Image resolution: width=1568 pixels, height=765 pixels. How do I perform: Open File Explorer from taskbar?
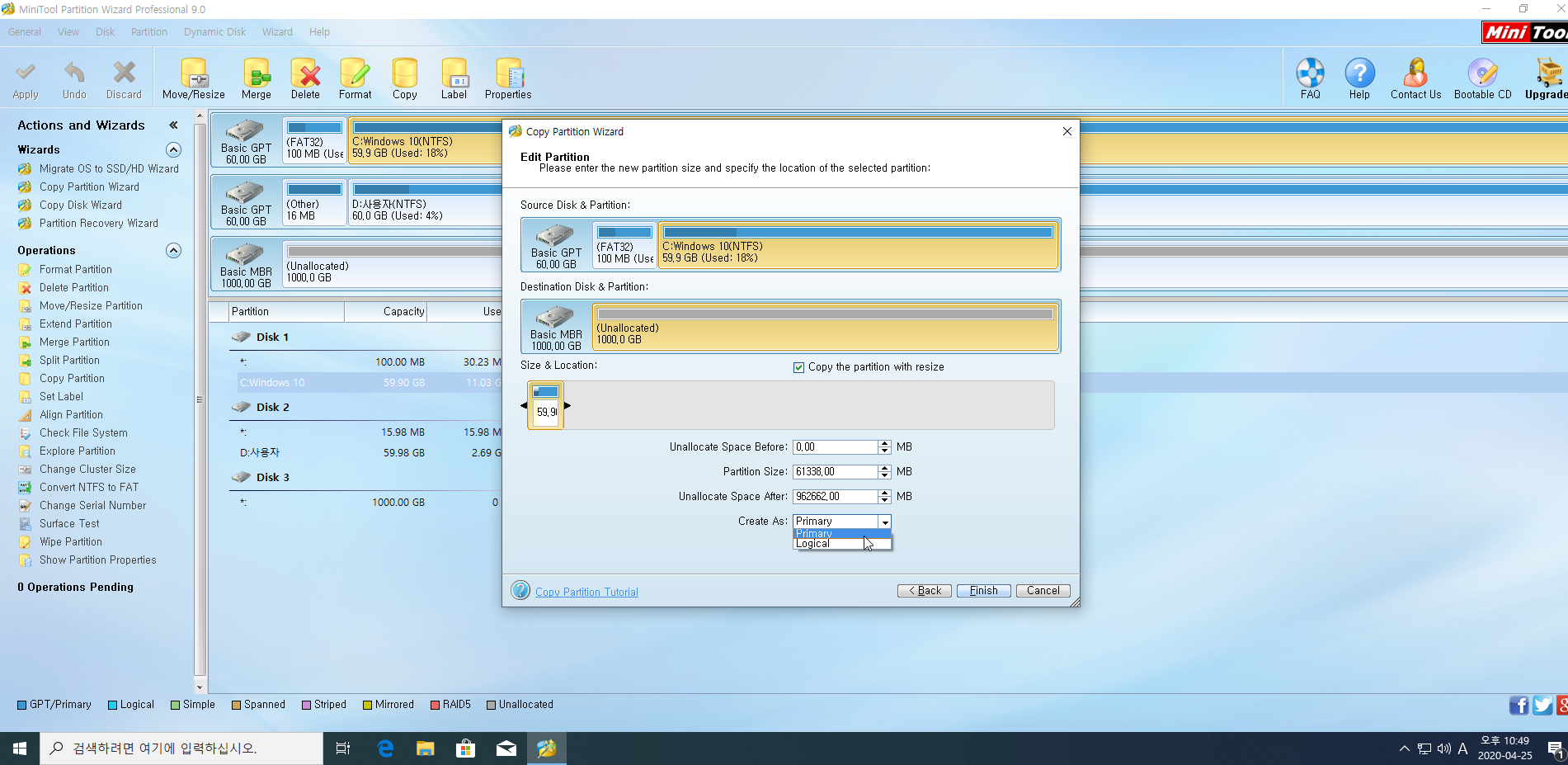pos(425,748)
